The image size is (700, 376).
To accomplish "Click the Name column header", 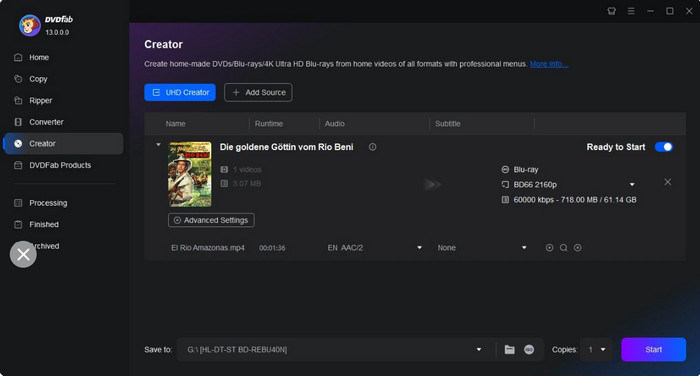I will (x=175, y=124).
